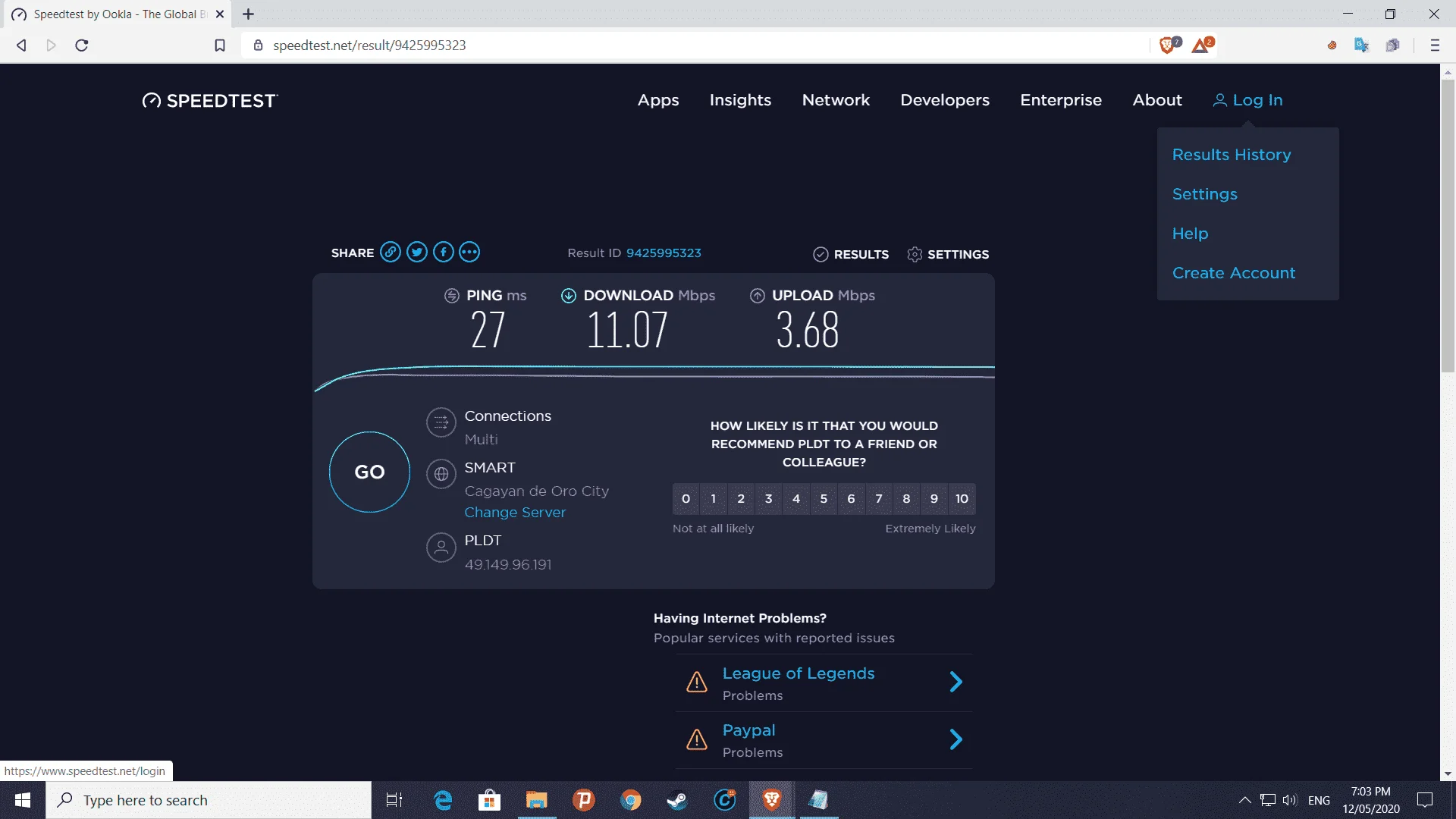Open Microsoft Edge from the taskbar
This screenshot has width=1456, height=819.
(443, 800)
